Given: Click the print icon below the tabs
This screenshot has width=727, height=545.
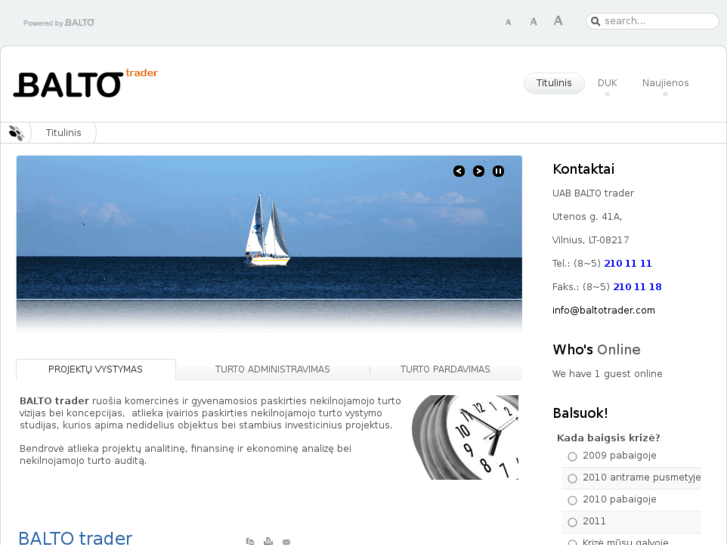Looking at the screenshot, I should (268, 541).
